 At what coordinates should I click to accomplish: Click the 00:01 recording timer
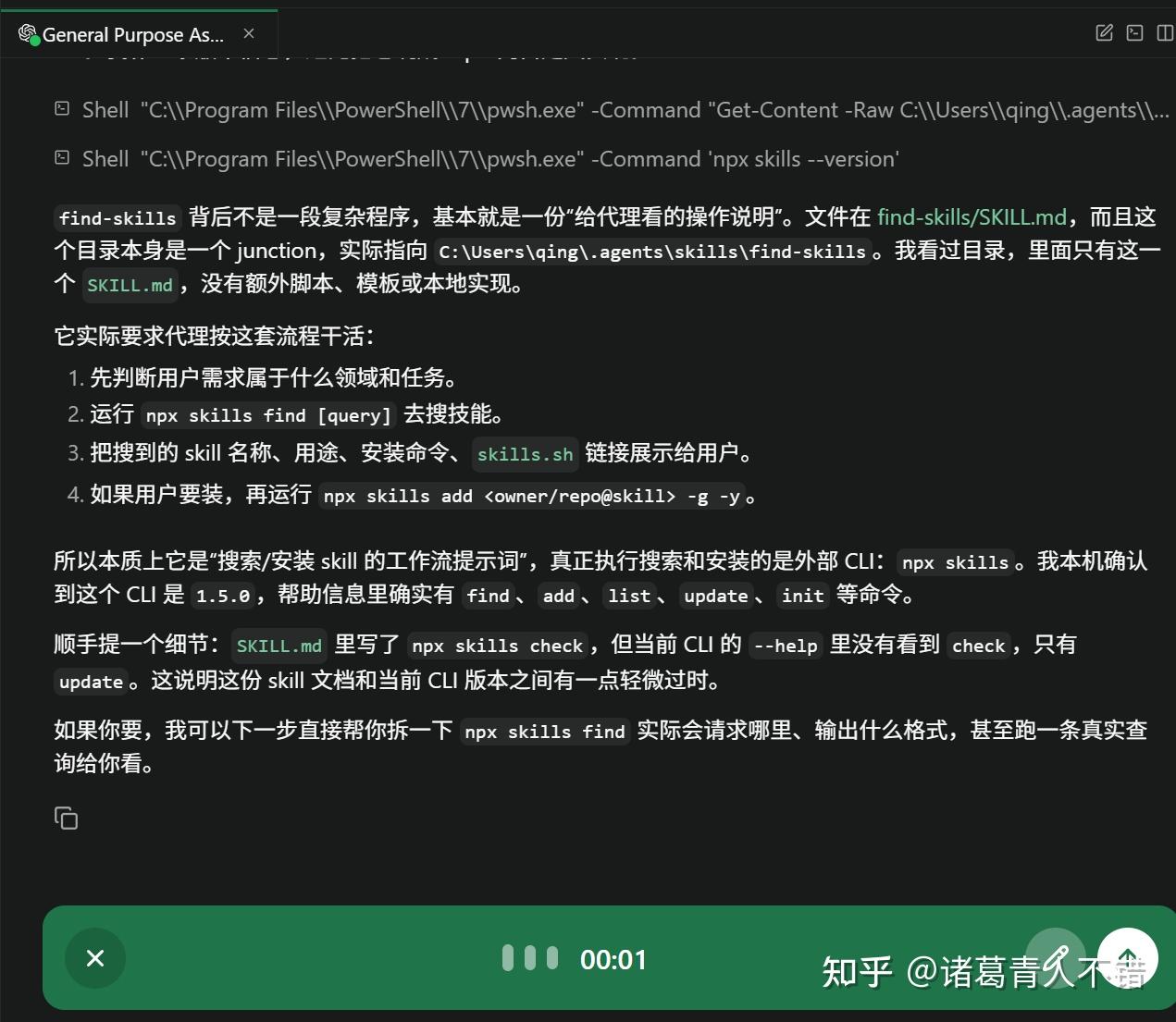(x=613, y=960)
